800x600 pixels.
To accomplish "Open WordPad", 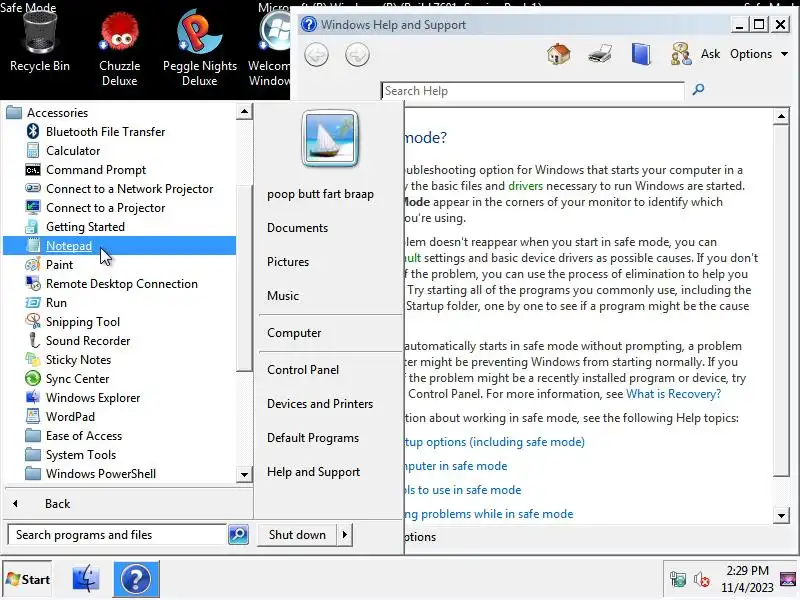I will (119, 417).
